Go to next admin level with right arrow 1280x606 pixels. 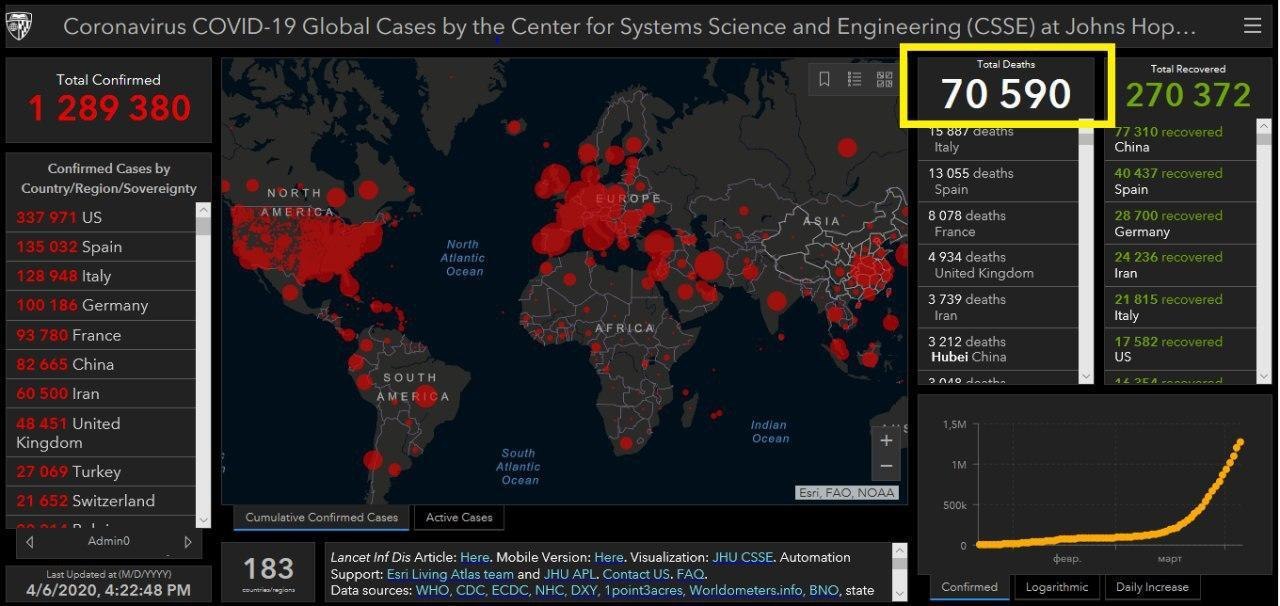[187, 542]
